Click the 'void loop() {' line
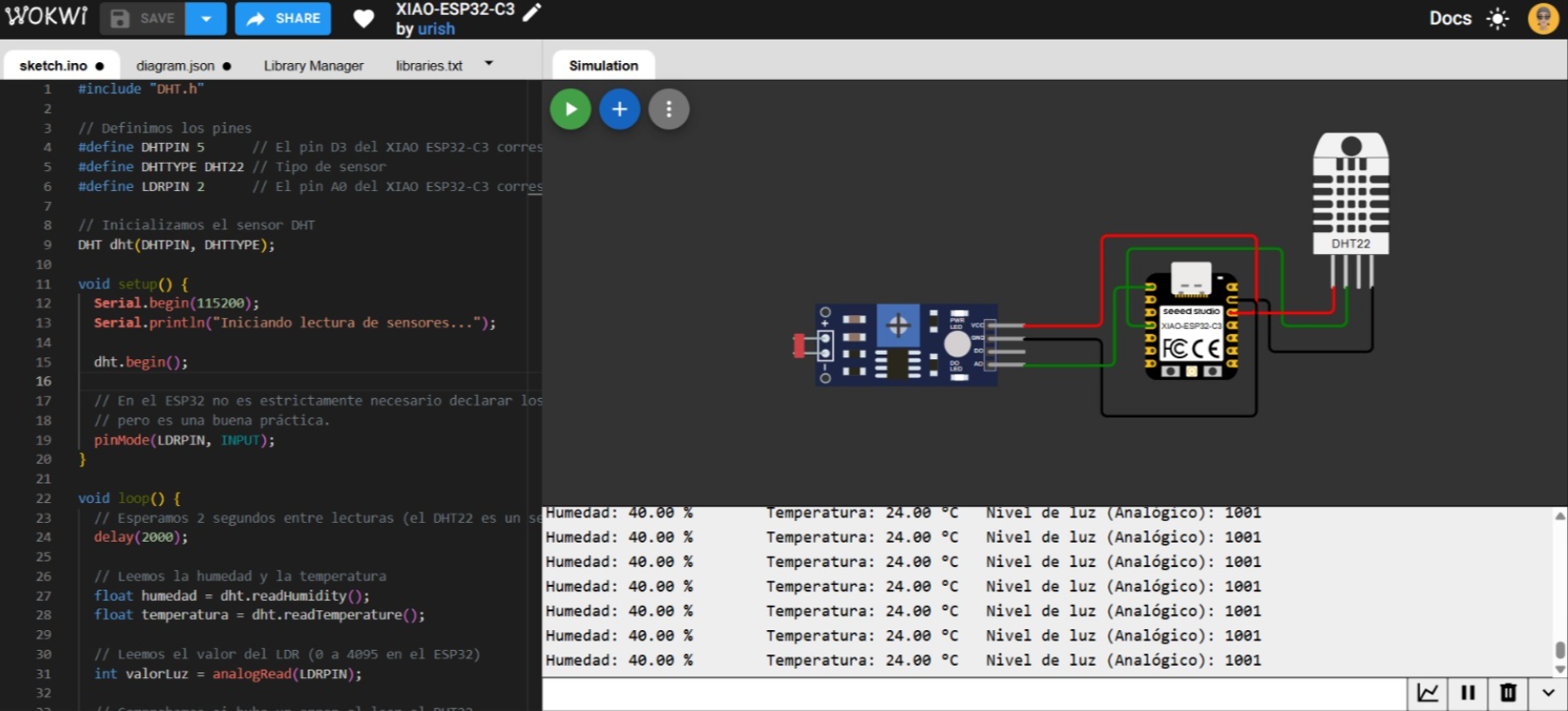1568x711 pixels. point(130,498)
